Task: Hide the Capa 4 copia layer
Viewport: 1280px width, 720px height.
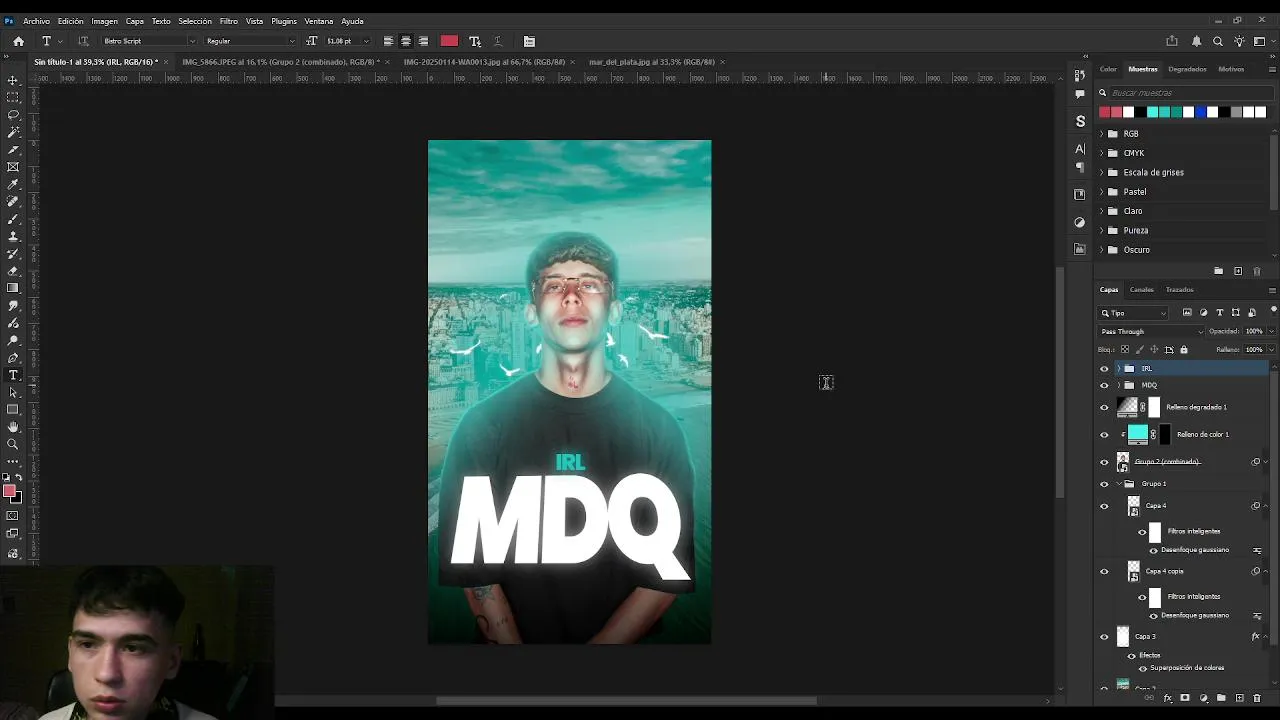Action: tap(1104, 572)
